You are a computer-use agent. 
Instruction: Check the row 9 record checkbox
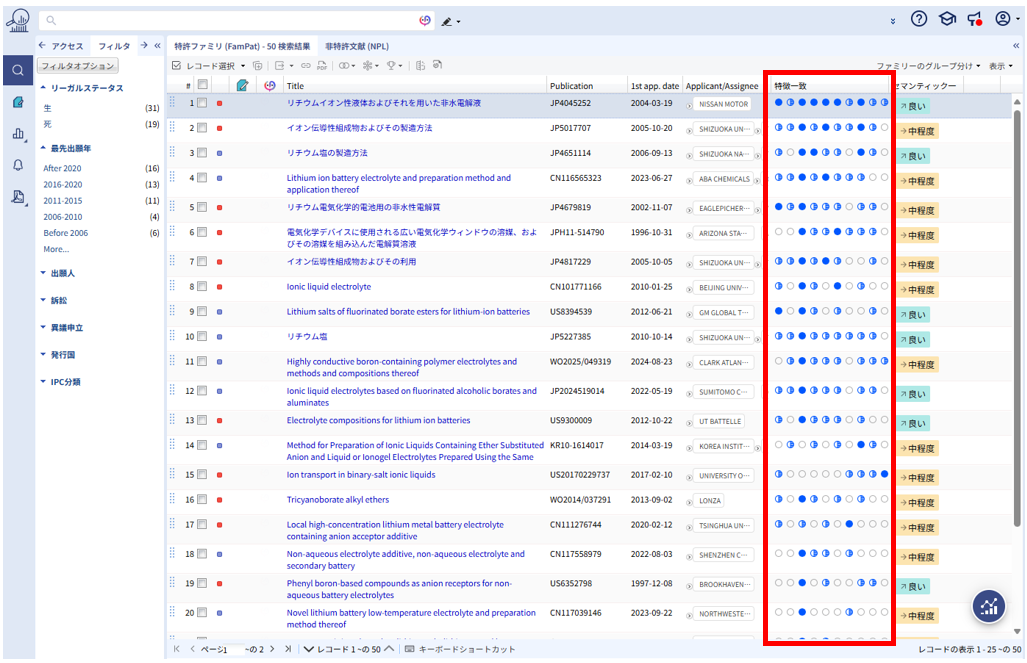coord(202,312)
